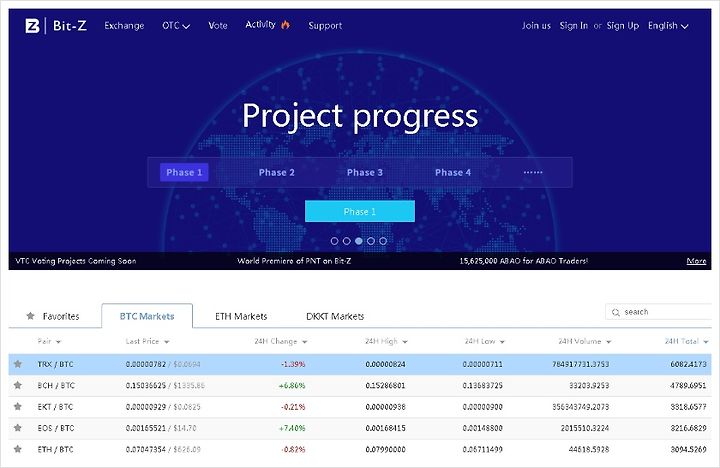Select the fourth carousel dot
720x468 pixels.
click(371, 241)
